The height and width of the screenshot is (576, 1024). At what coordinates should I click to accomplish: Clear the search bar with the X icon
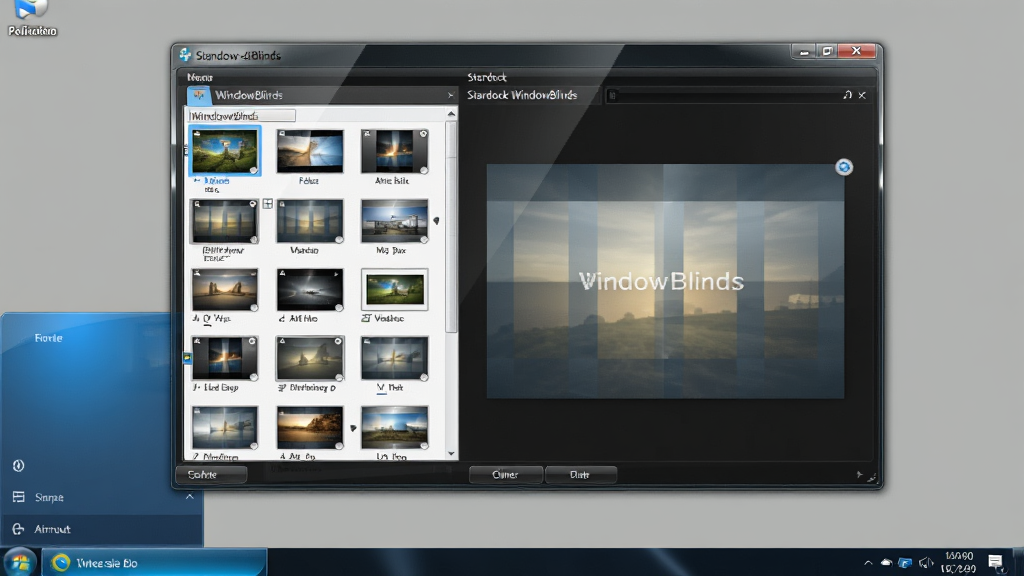pos(862,95)
